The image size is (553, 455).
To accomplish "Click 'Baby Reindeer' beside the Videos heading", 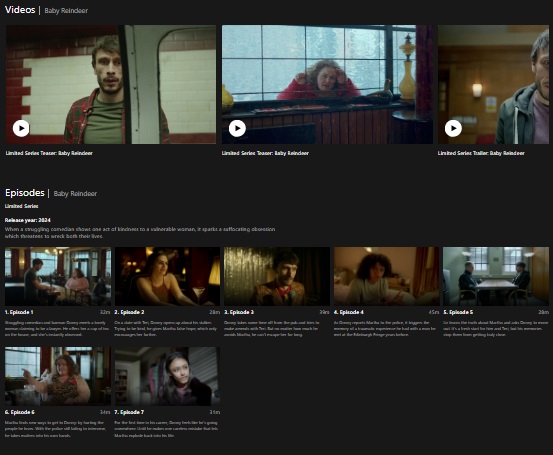I will tap(66, 11).
